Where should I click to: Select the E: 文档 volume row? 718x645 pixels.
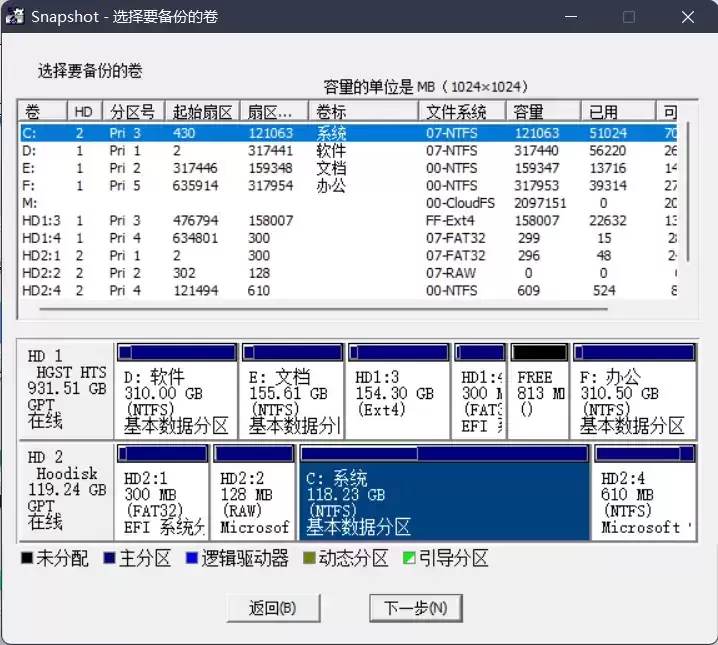tap(348, 168)
